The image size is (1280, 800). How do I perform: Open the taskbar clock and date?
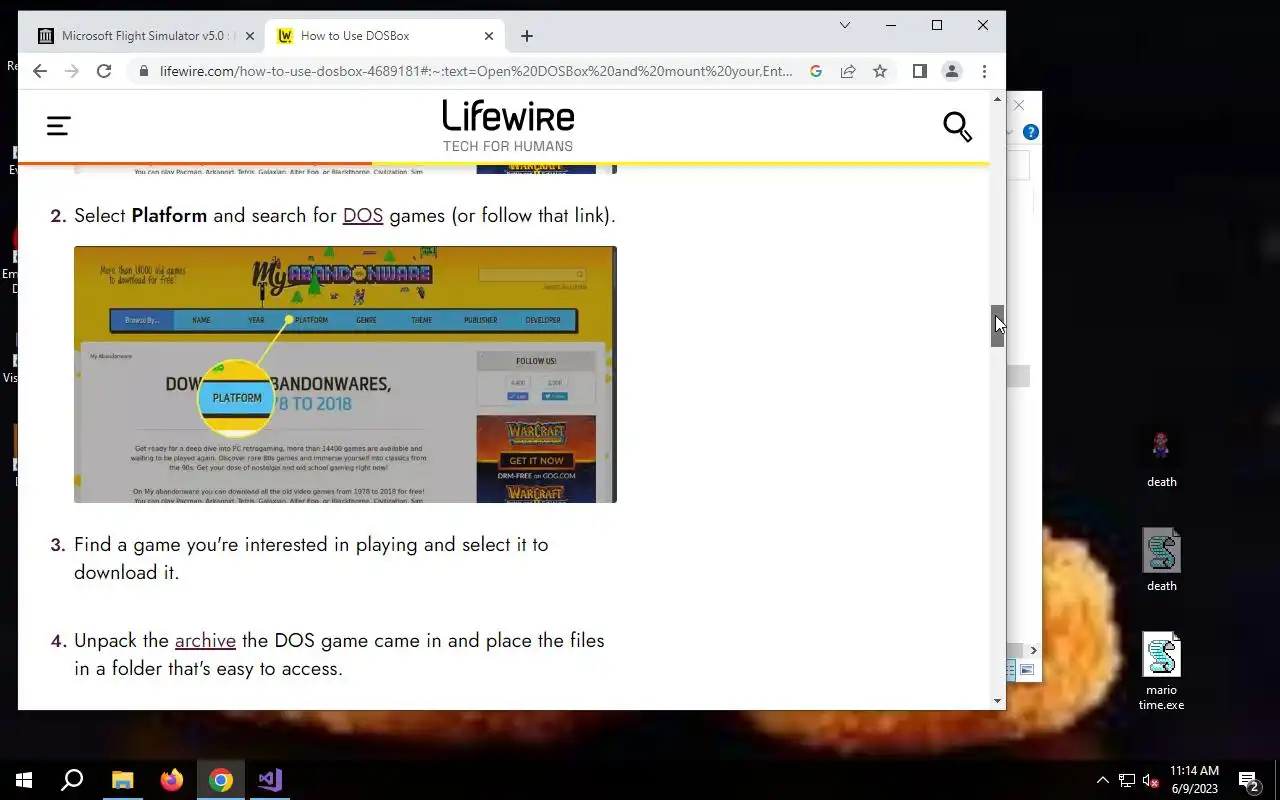pos(1194,780)
